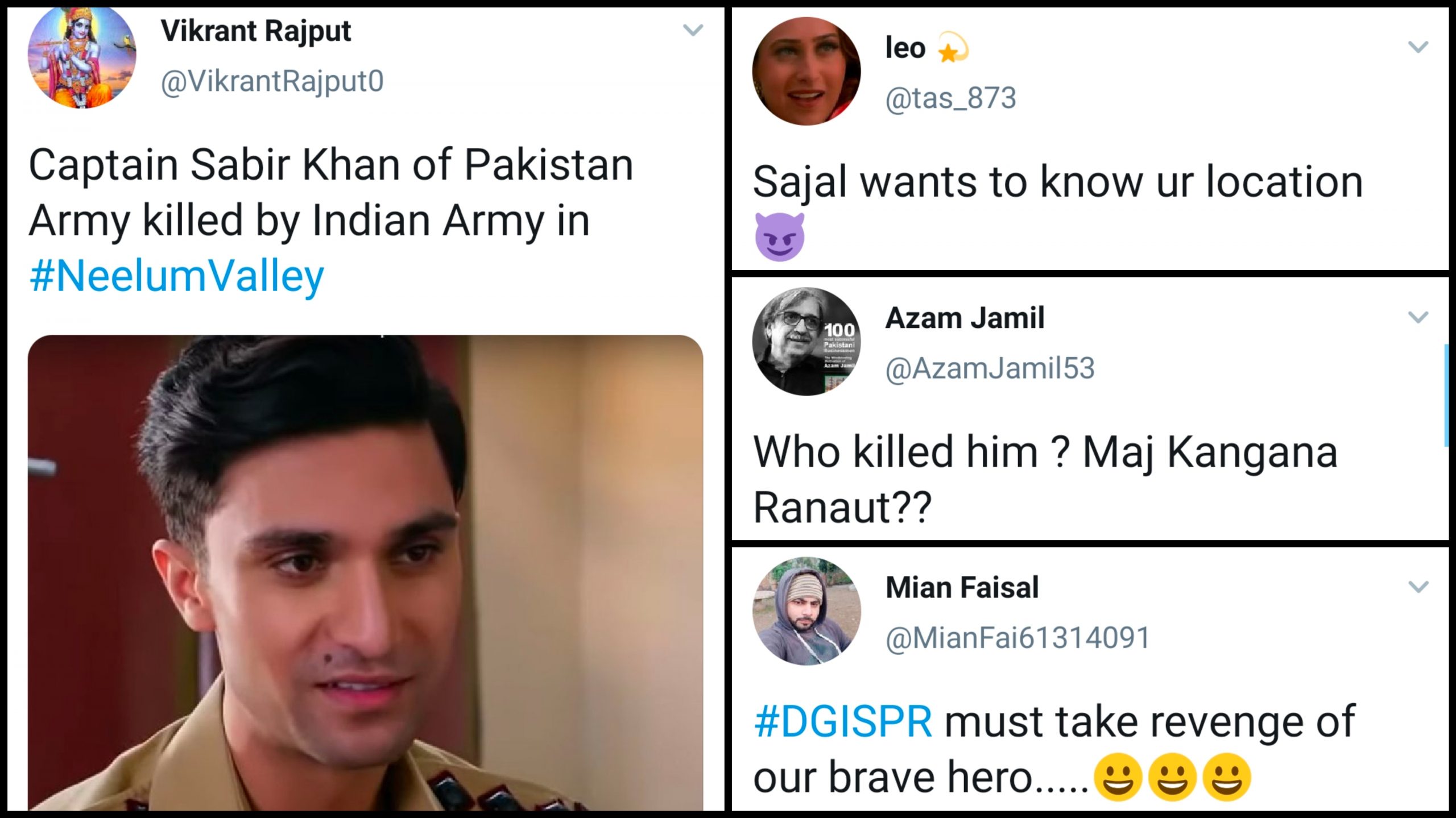Viewport: 1456px width, 818px height.
Task: Open Mian Faisal's profile avatar
Action: click(806, 611)
